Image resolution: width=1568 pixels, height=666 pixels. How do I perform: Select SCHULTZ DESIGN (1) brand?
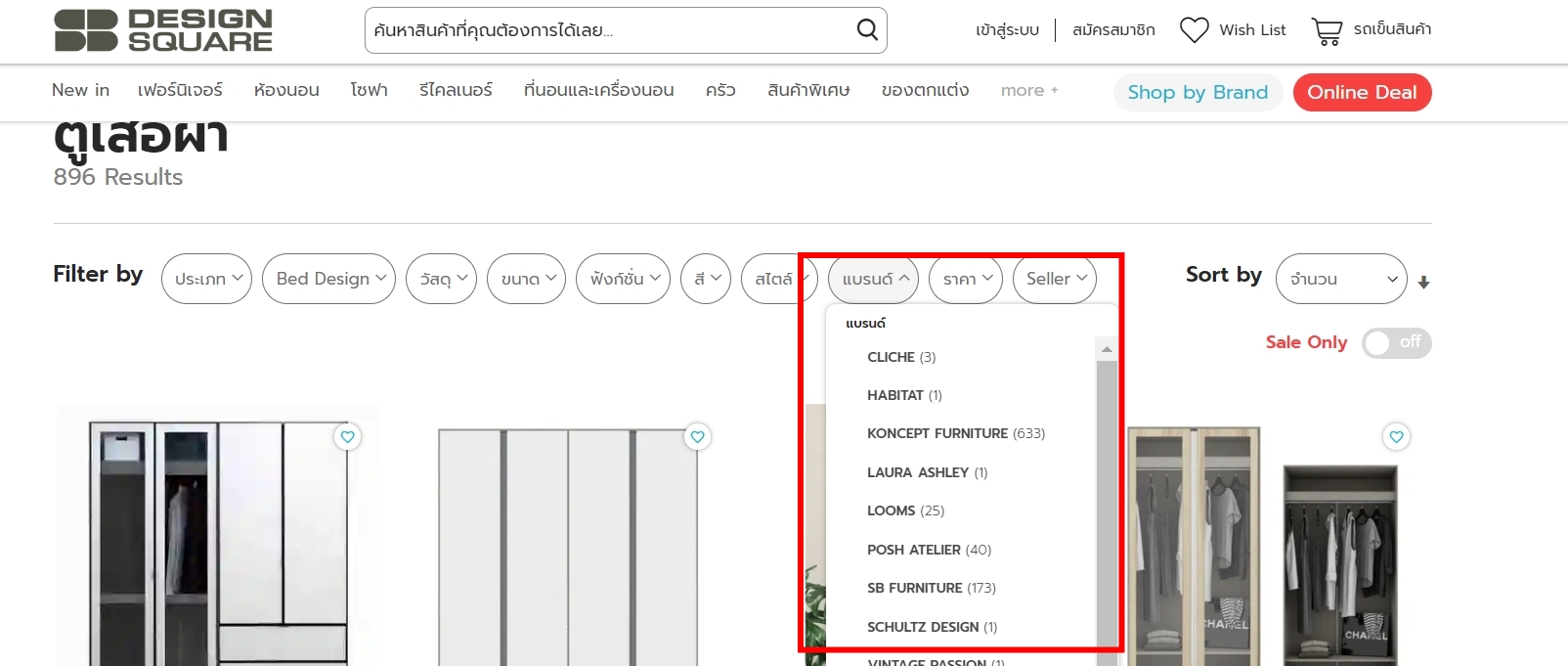932,627
